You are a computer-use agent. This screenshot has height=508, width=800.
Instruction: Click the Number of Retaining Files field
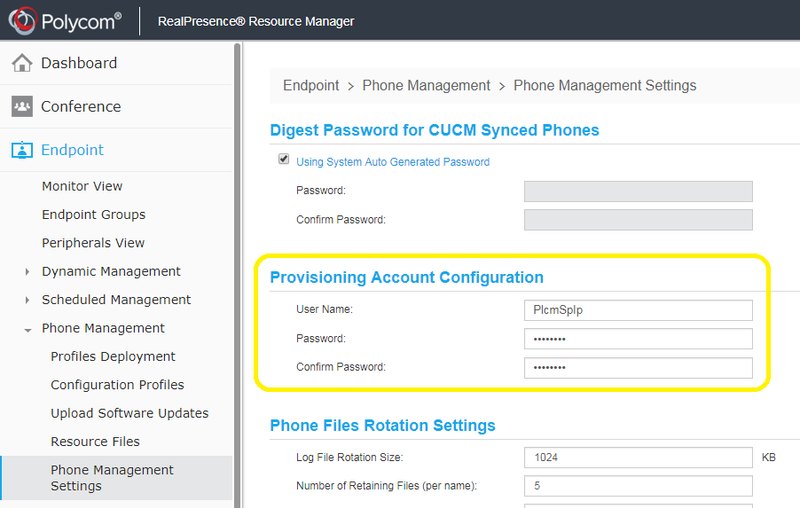[638, 486]
